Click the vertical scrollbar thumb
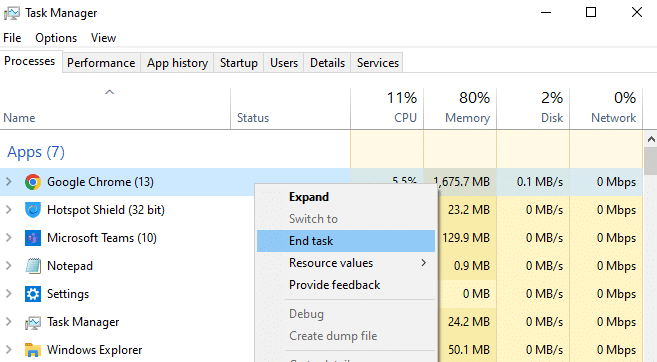657x362 pixels. click(651, 161)
